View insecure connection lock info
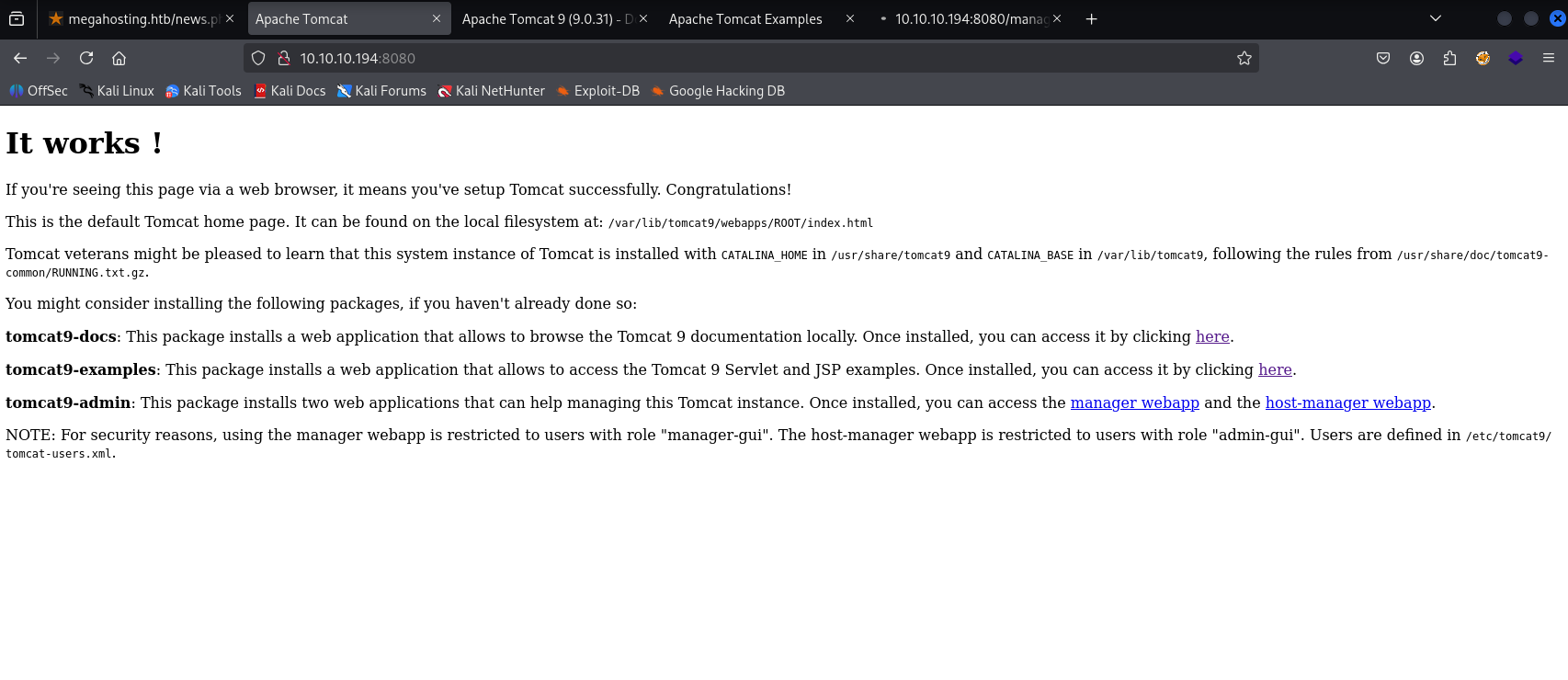Viewport: 1568px width, 680px height. [x=284, y=58]
